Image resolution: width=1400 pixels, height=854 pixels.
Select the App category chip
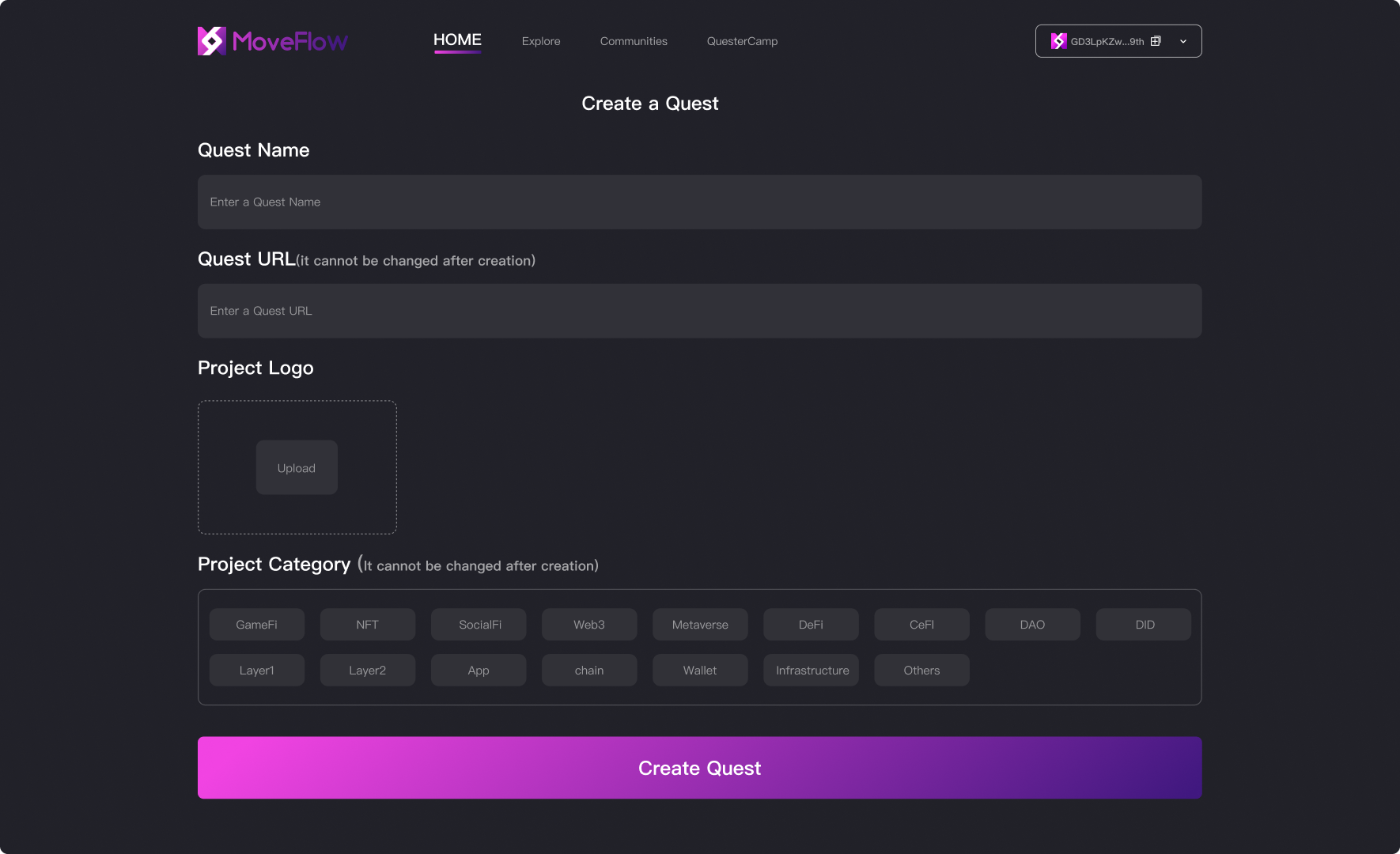pos(479,671)
